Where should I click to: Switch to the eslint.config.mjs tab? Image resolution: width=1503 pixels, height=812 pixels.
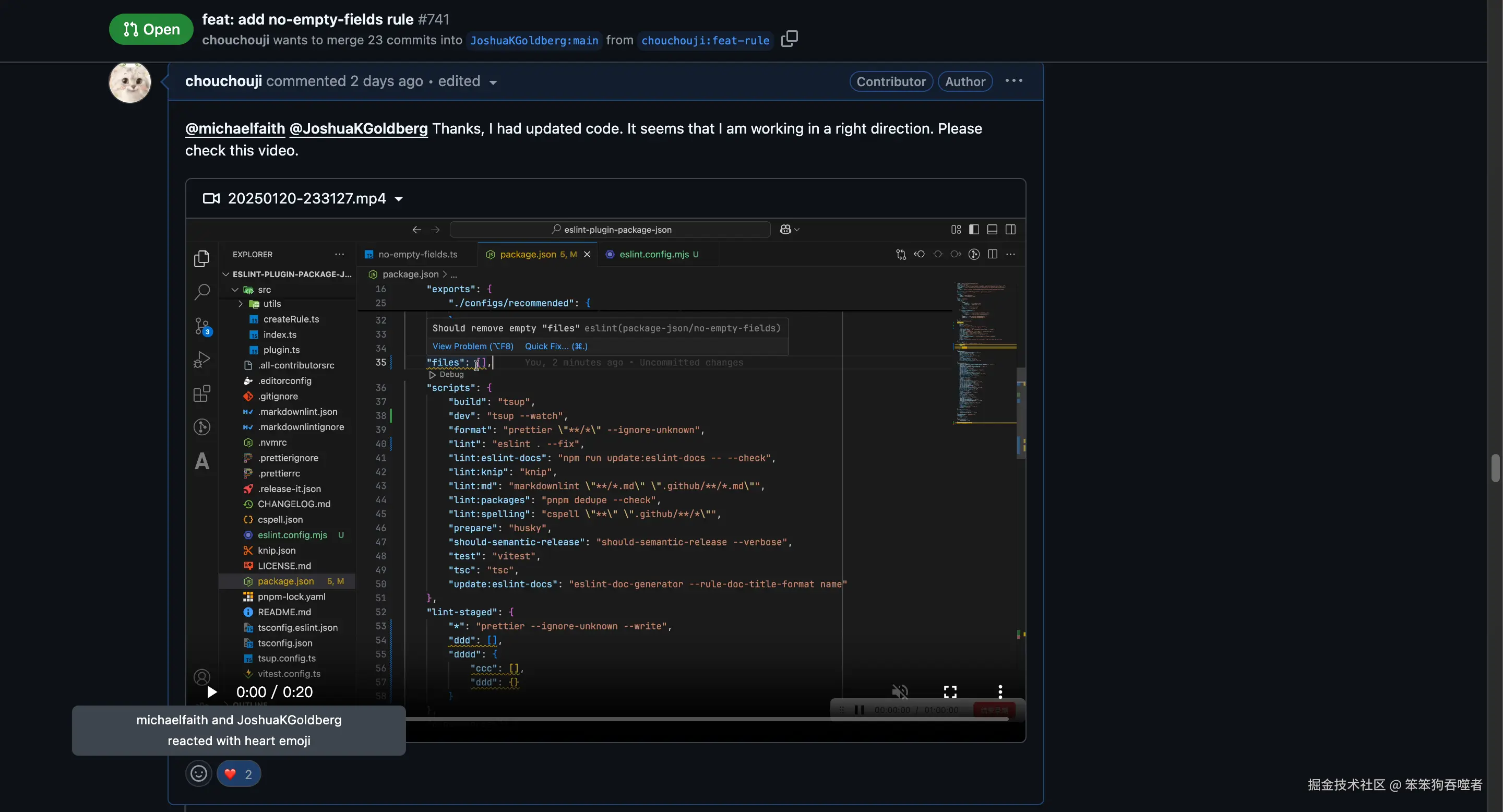pos(653,254)
